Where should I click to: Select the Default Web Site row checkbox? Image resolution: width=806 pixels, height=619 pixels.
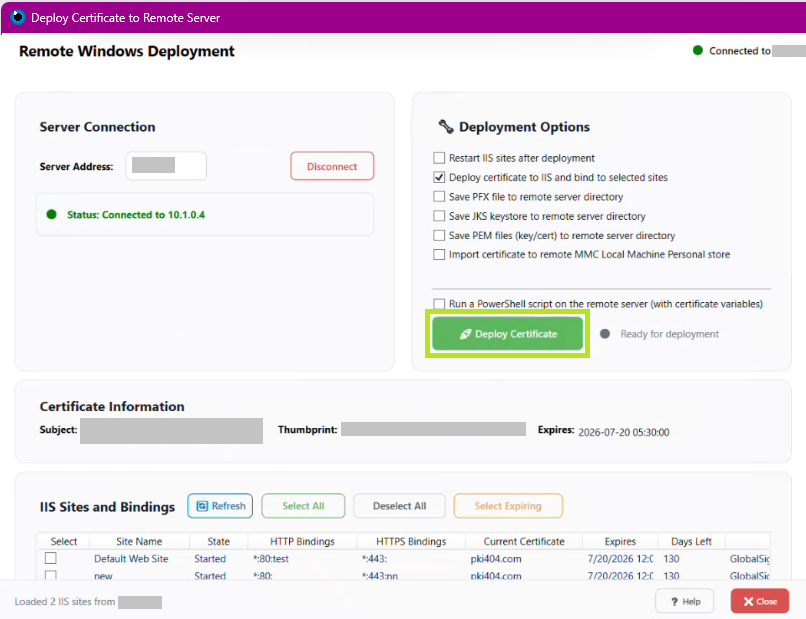point(50,558)
